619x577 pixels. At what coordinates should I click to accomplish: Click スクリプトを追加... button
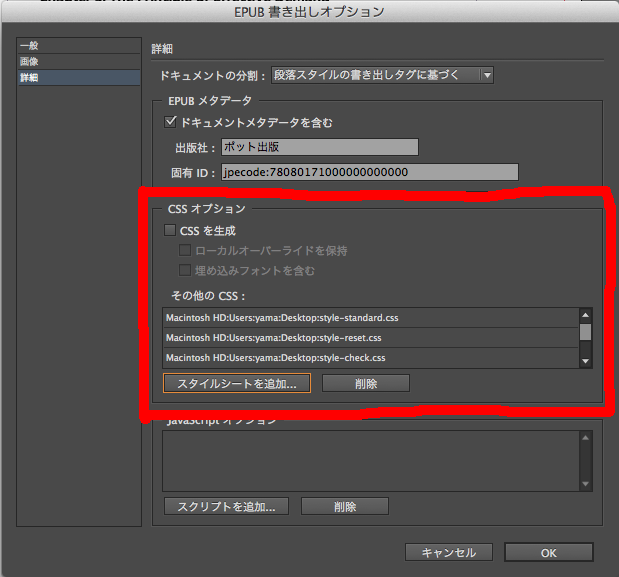coord(226,506)
